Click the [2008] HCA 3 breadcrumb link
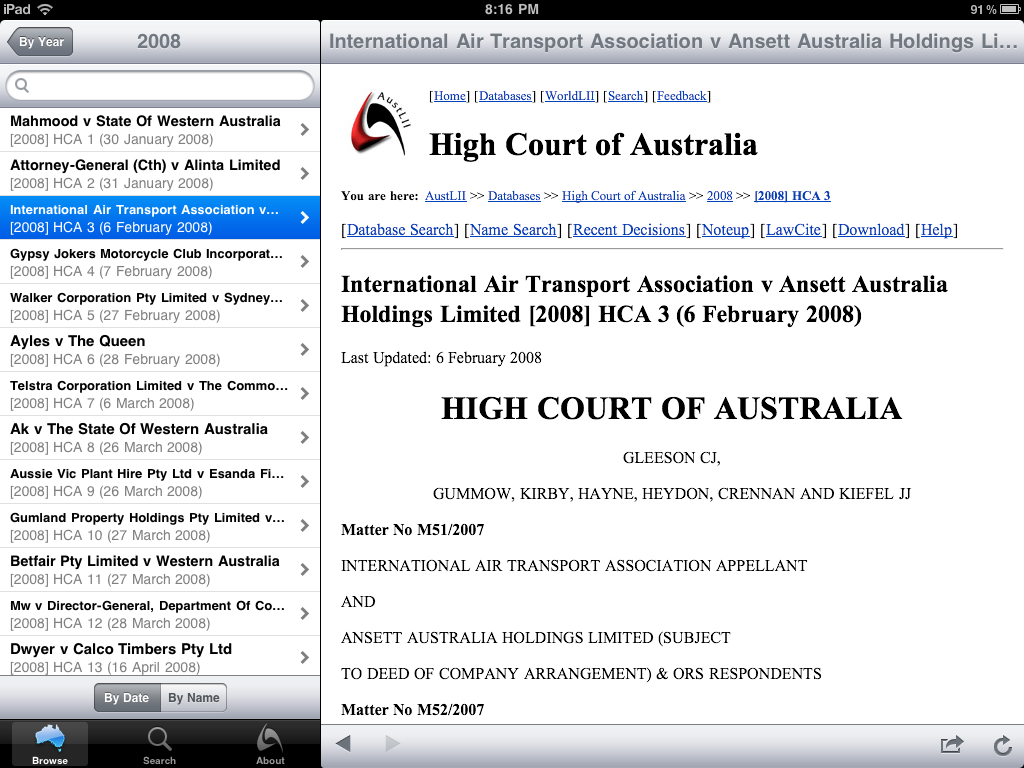The height and width of the screenshot is (768, 1024). pyautogui.click(x=792, y=196)
